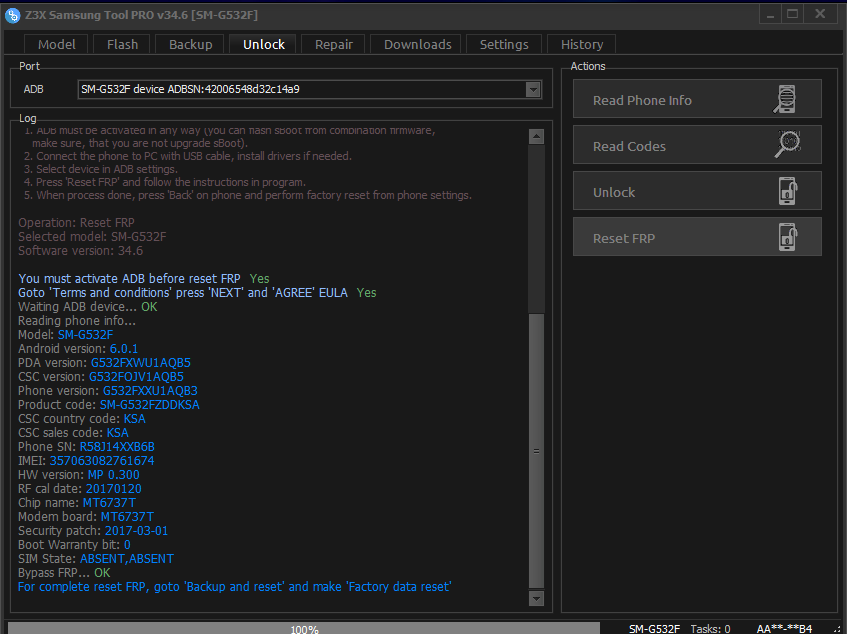Open the Backup tab
This screenshot has width=847, height=634.
pos(190,44)
